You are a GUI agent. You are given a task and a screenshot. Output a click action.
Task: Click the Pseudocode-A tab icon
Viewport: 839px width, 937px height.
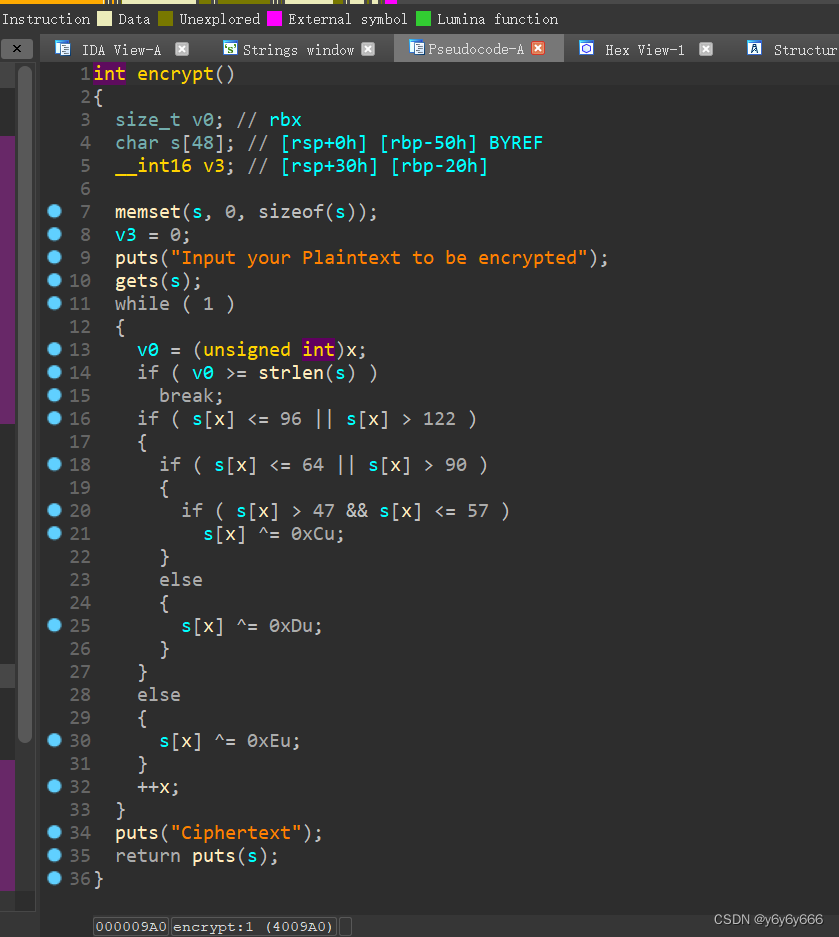tap(417, 48)
